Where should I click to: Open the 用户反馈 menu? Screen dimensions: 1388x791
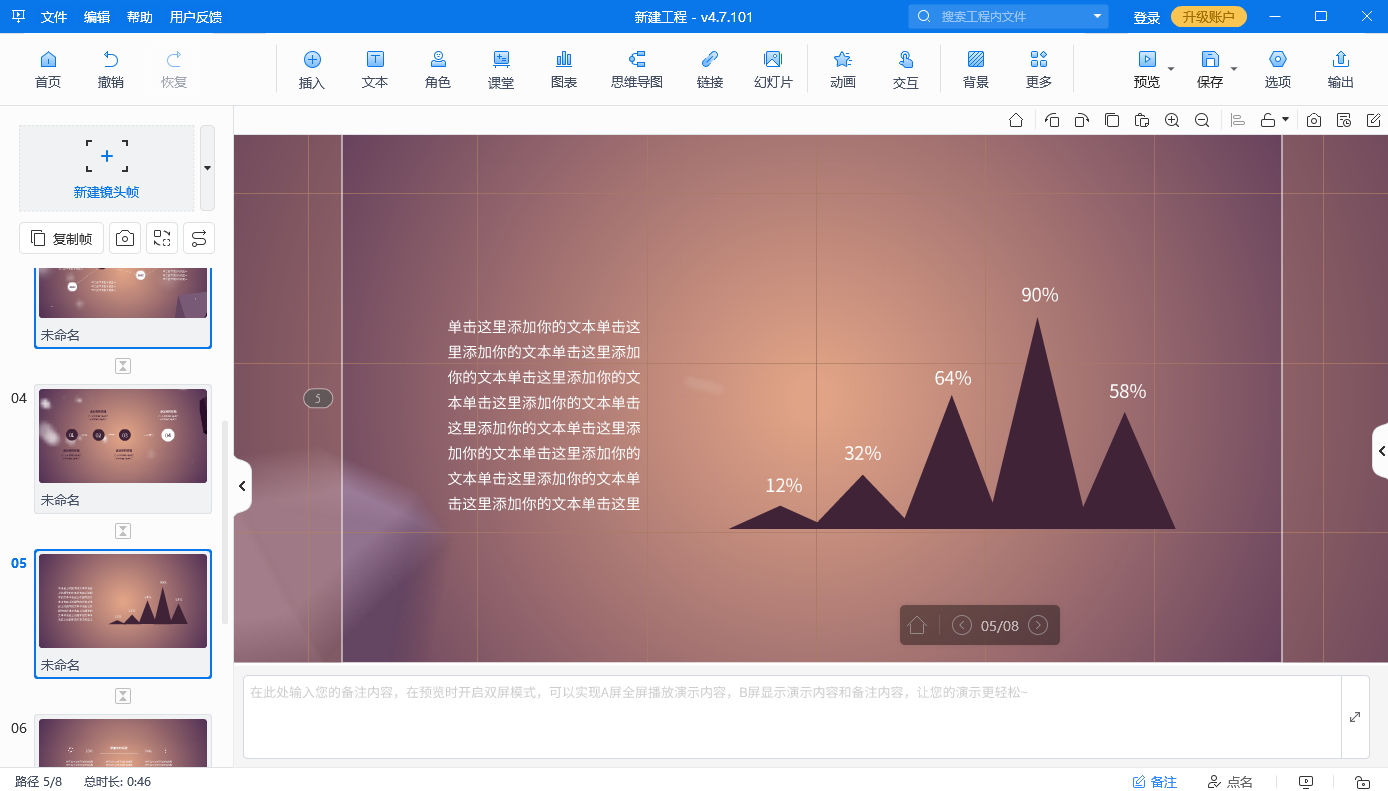[x=196, y=17]
